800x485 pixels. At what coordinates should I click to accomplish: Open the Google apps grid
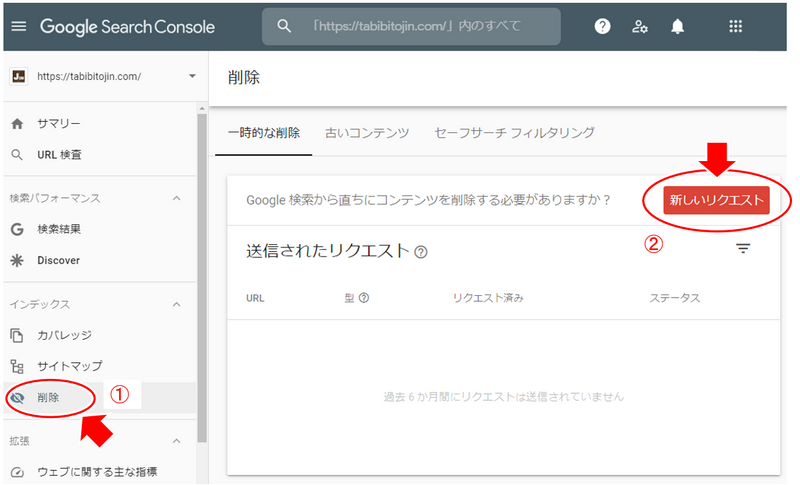735,26
